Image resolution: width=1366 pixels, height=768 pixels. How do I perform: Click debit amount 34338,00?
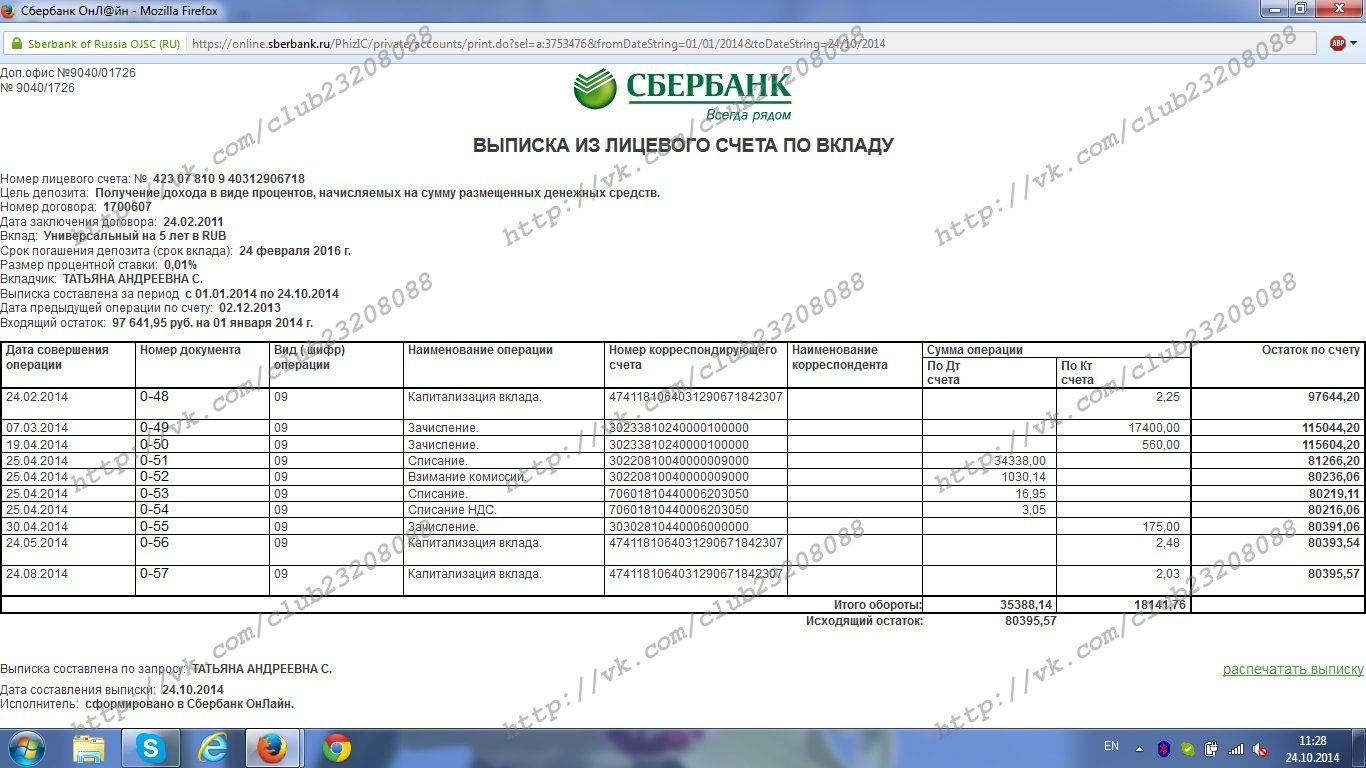[1020, 461]
